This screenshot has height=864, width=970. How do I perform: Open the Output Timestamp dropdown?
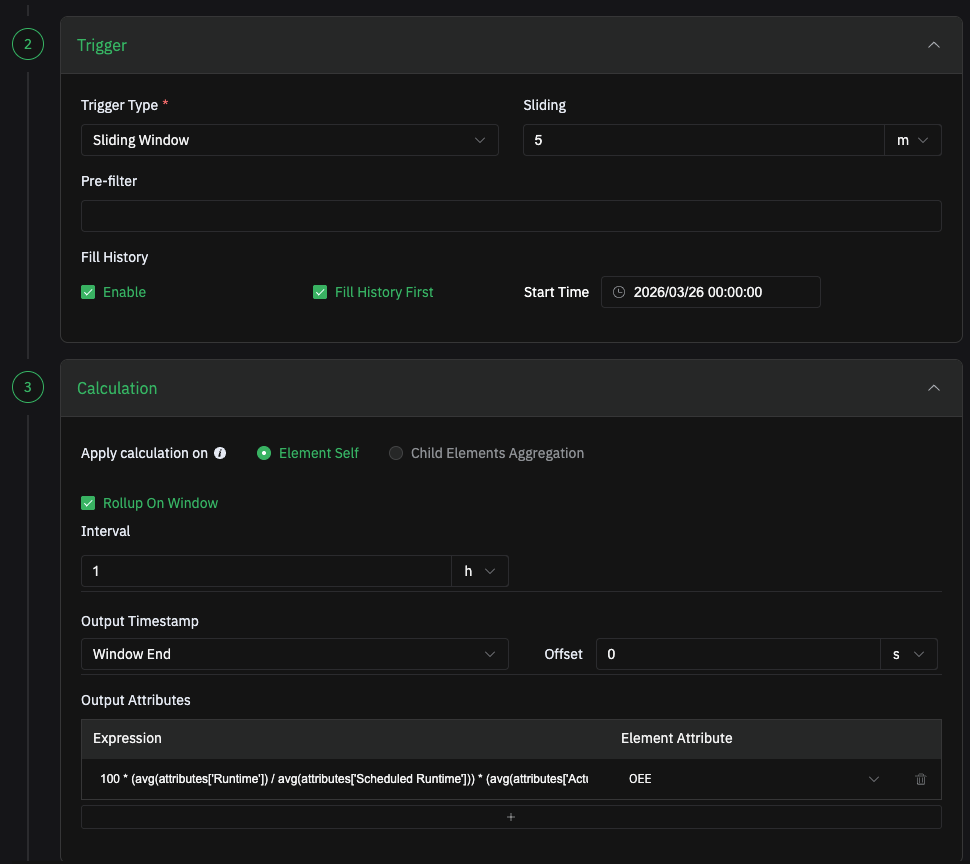294,654
